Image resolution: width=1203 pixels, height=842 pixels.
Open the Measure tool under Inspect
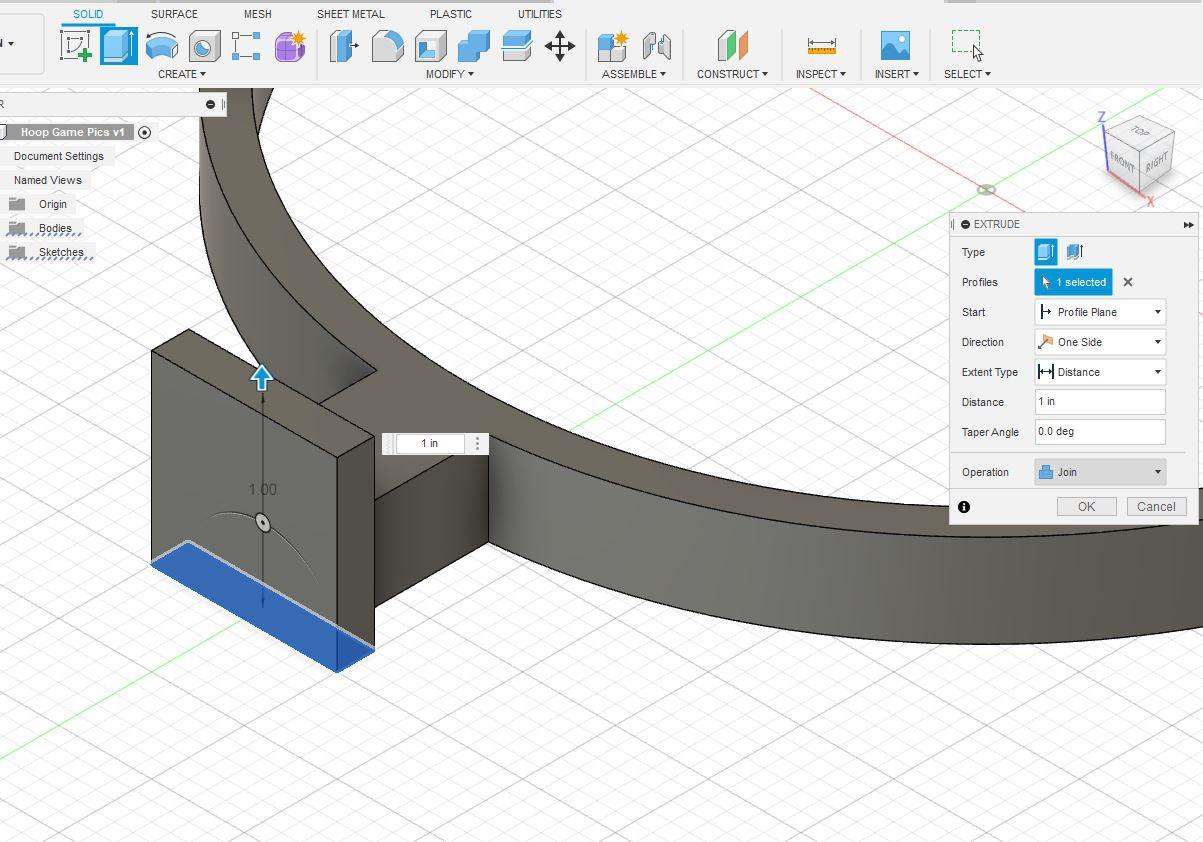[820, 47]
